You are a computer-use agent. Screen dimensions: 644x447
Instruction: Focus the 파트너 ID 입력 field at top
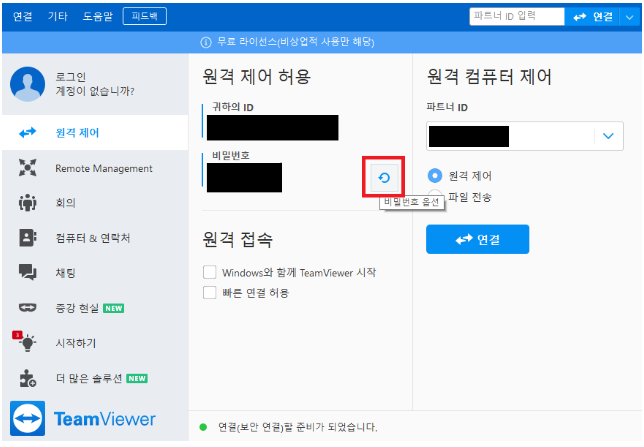coord(517,16)
